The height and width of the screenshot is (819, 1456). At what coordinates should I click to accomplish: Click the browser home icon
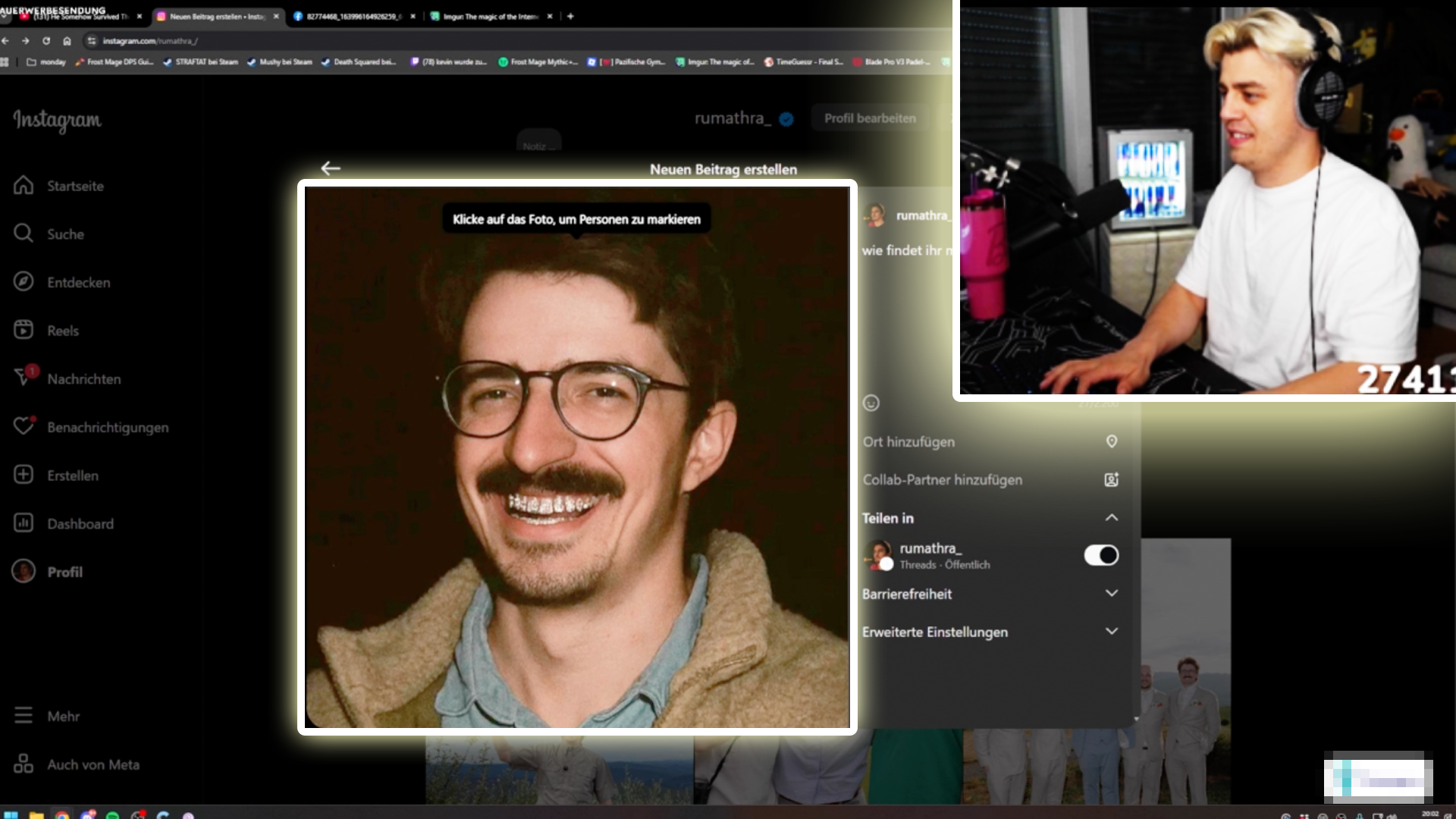click(x=67, y=41)
